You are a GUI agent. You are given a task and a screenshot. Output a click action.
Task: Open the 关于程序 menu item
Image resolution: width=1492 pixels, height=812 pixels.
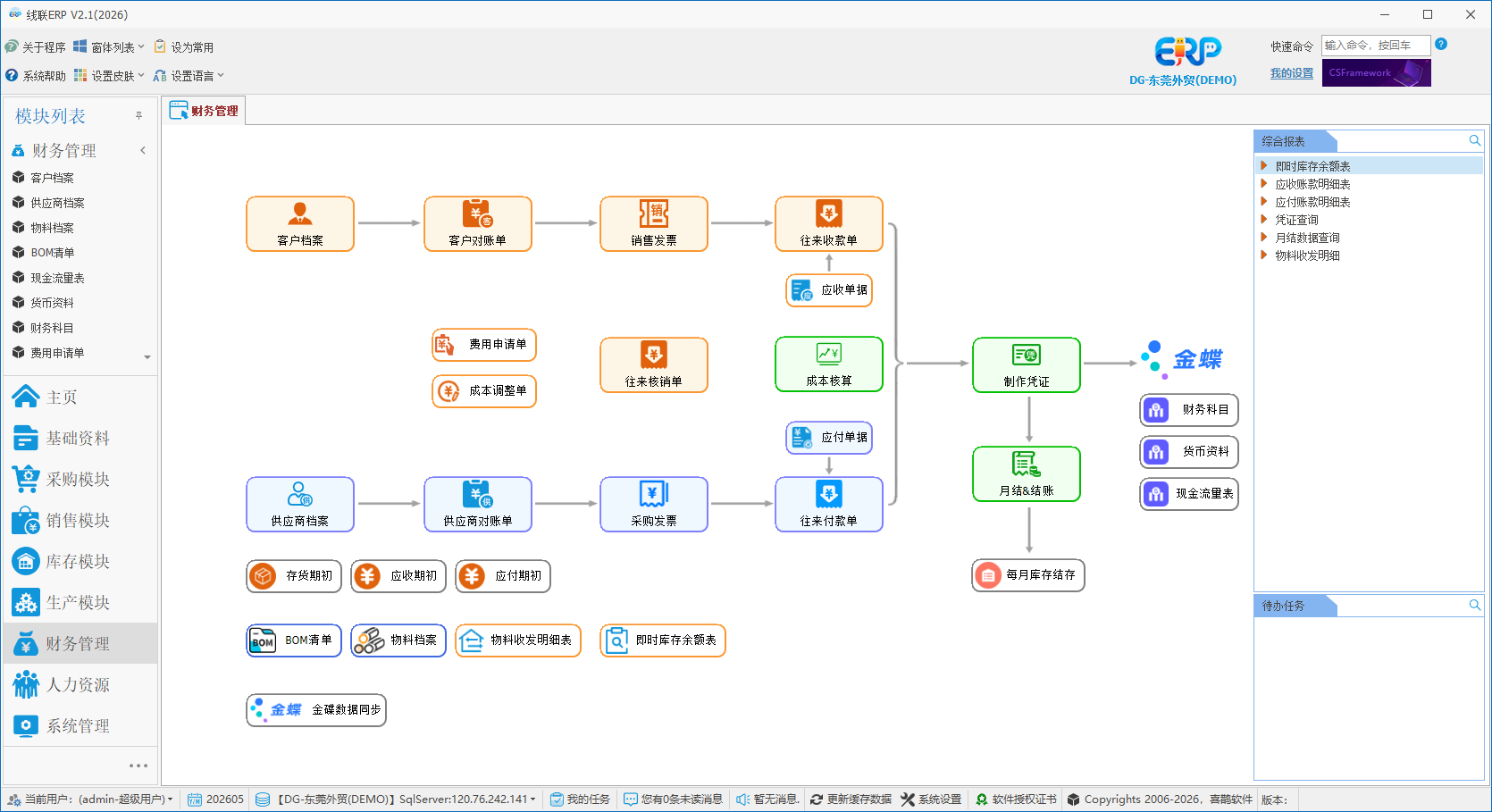tap(36, 47)
